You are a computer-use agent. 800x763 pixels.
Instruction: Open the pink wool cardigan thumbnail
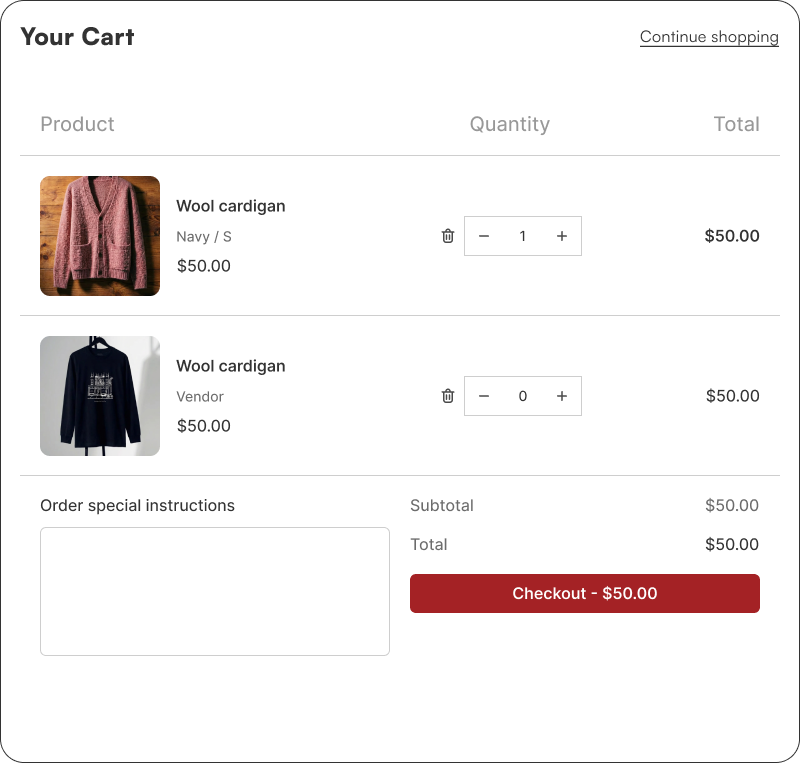pos(100,236)
